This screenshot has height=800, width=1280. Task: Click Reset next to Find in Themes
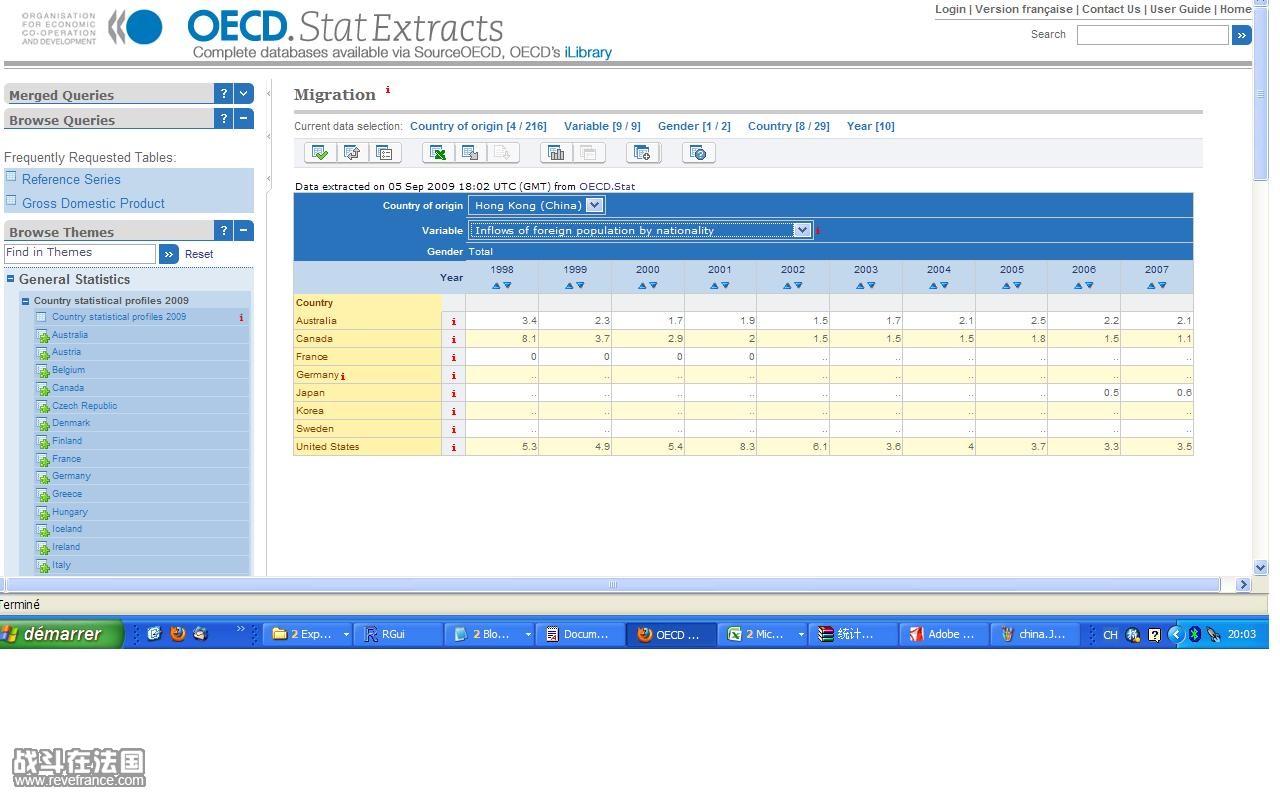coord(199,254)
